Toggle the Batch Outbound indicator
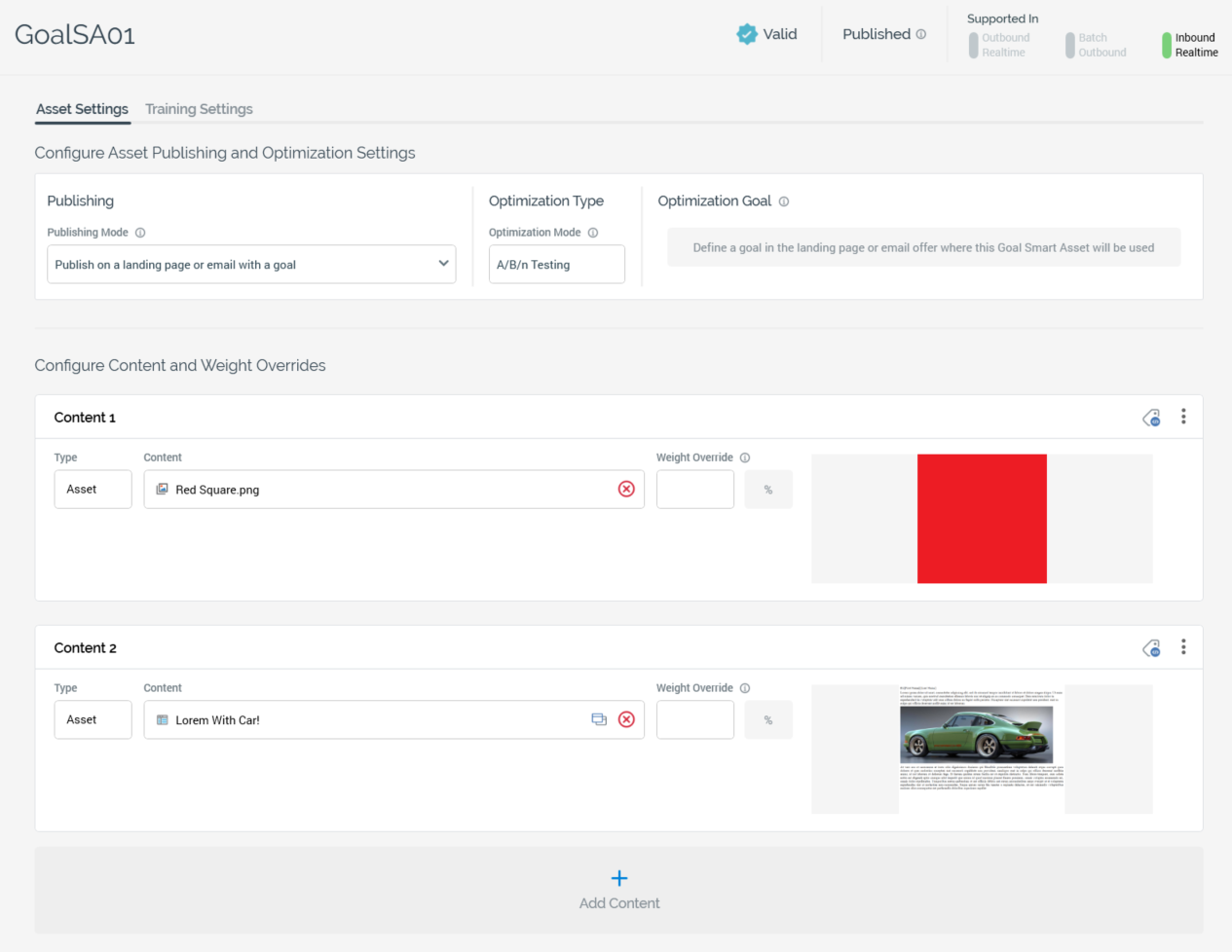This screenshot has width=1232, height=952. (x=1070, y=45)
